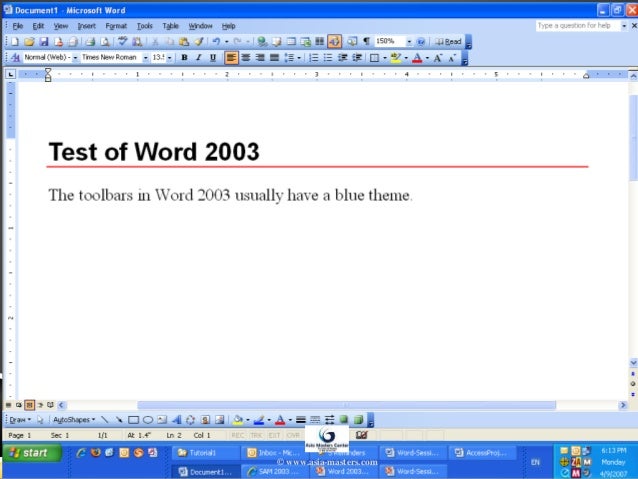Viewport: 638px width, 479px height.
Task: Align text right
Action: point(260,58)
